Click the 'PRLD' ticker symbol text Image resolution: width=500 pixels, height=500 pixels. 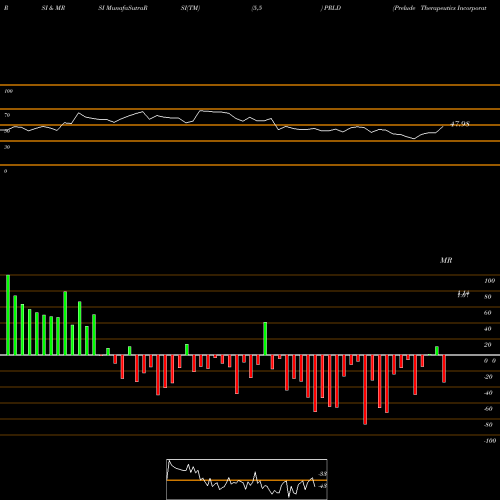(332, 8)
